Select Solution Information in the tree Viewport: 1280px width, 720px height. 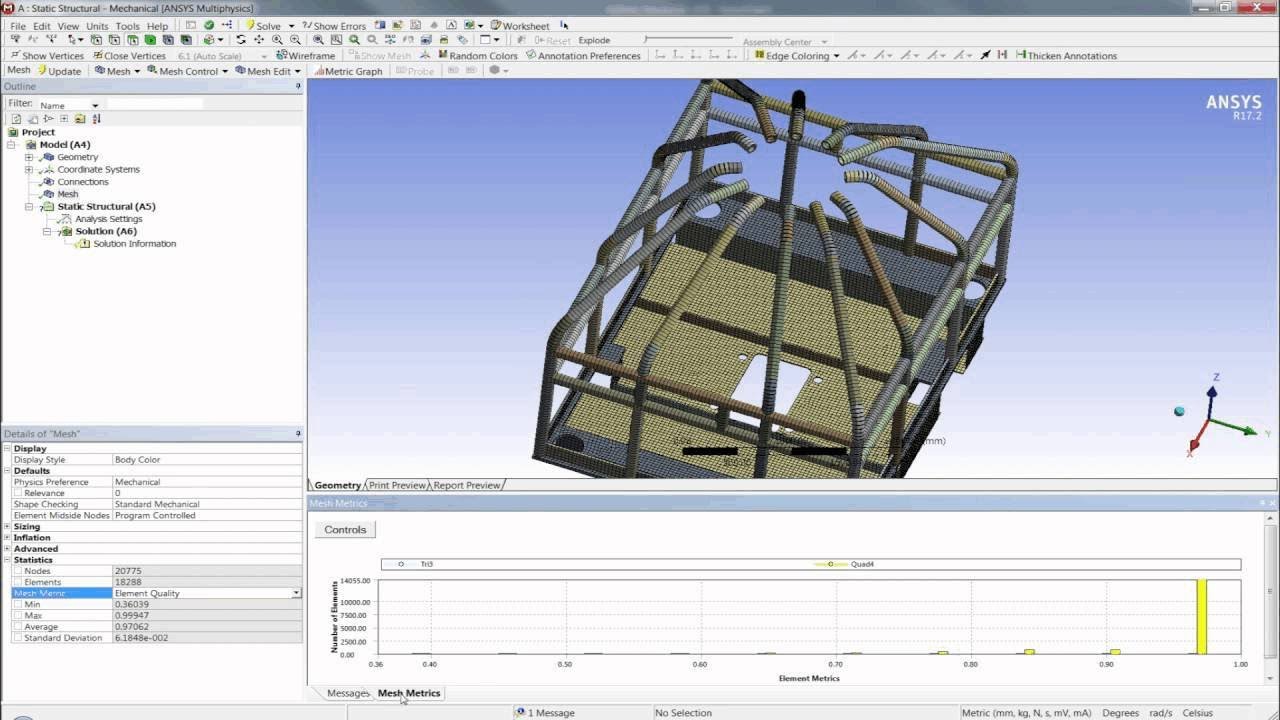pyautogui.click(x=134, y=243)
